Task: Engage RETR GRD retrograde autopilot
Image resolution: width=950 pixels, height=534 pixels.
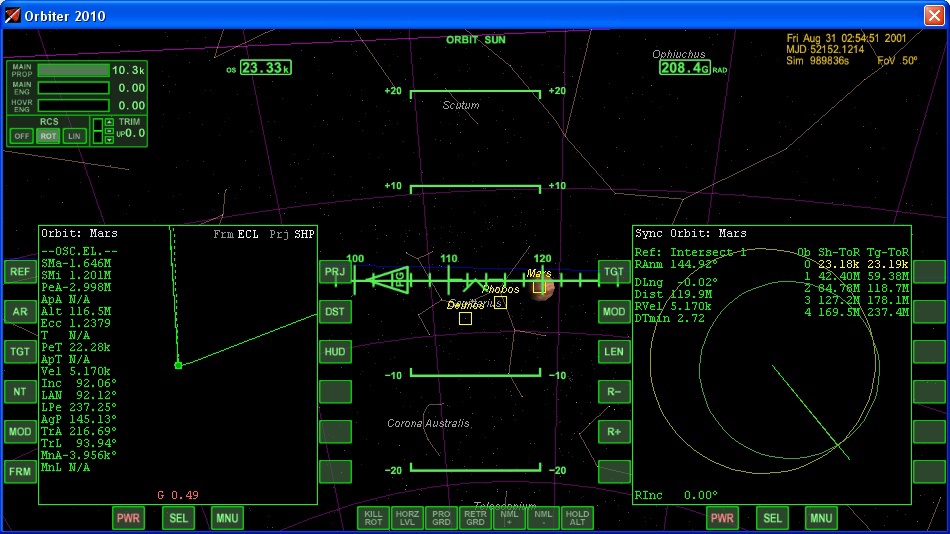Action: (x=475, y=518)
